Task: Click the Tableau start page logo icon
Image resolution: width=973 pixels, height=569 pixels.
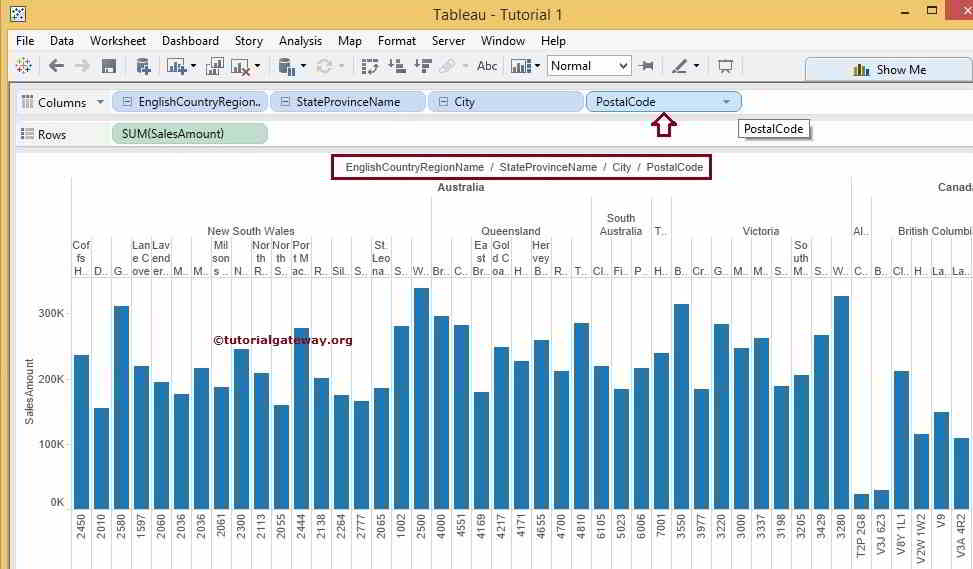Action: pos(23,66)
